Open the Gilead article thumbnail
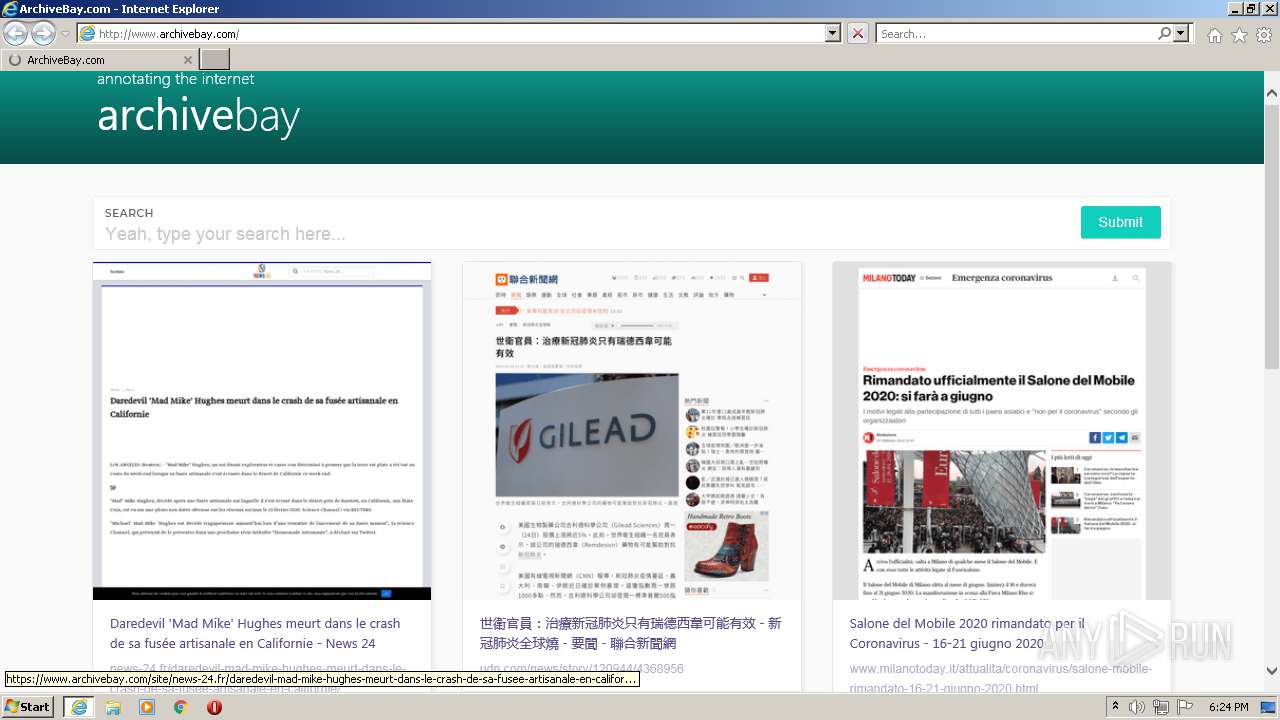1280x720 pixels. 632,431
